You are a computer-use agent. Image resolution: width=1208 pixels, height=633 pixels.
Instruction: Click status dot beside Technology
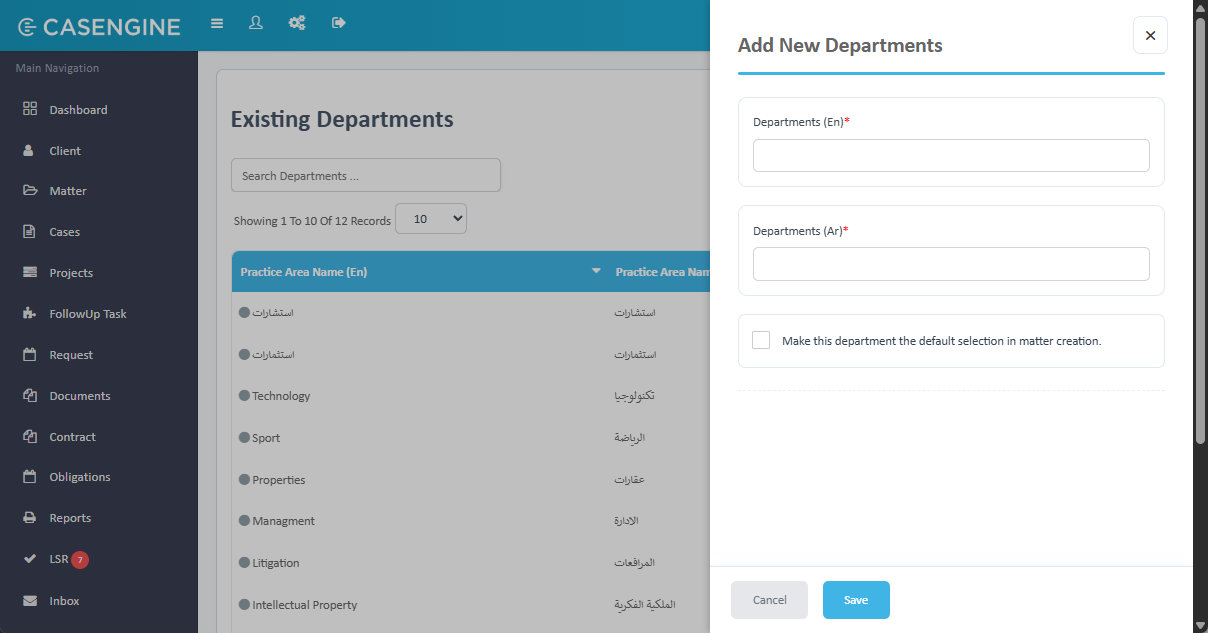[x=244, y=396]
